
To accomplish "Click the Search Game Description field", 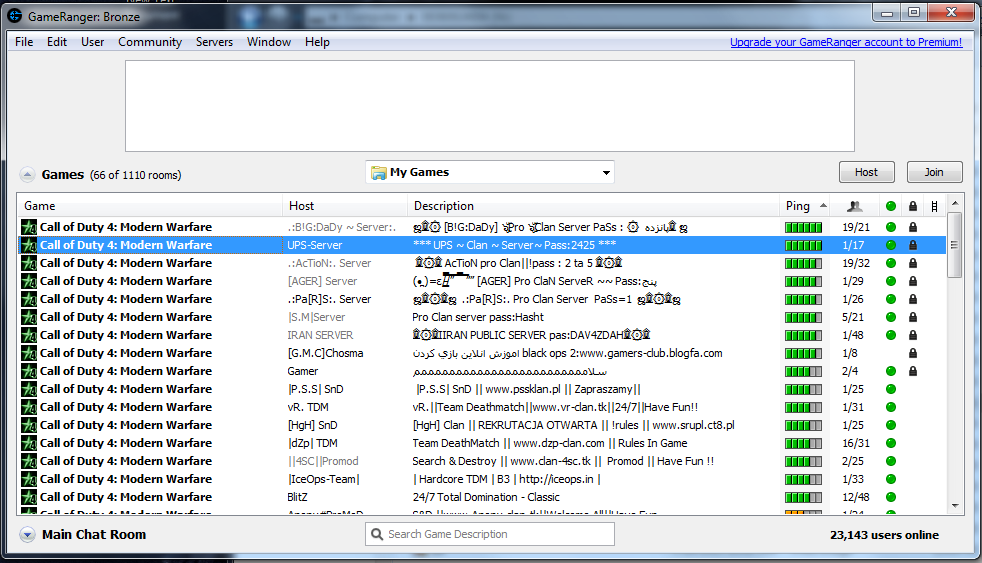I will pos(490,534).
